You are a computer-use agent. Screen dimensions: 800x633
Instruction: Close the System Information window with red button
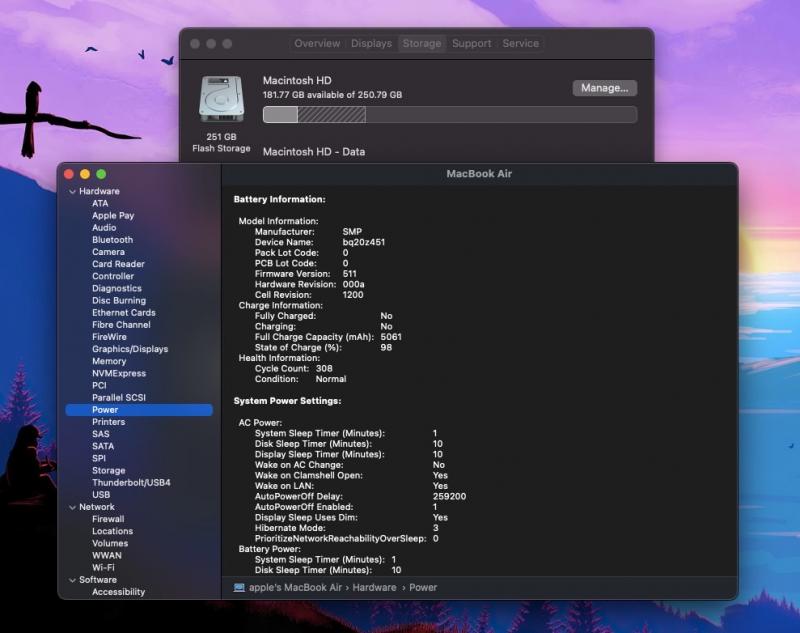69,174
